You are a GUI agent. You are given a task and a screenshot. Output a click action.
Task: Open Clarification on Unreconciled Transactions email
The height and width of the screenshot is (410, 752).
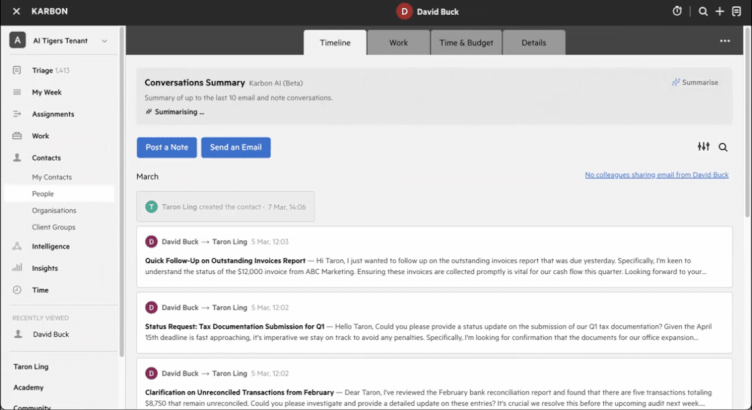pyautogui.click(x=435, y=384)
